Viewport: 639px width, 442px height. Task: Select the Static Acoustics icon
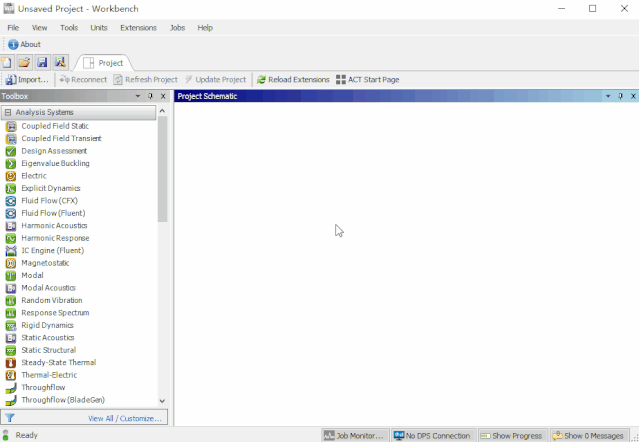point(11,338)
